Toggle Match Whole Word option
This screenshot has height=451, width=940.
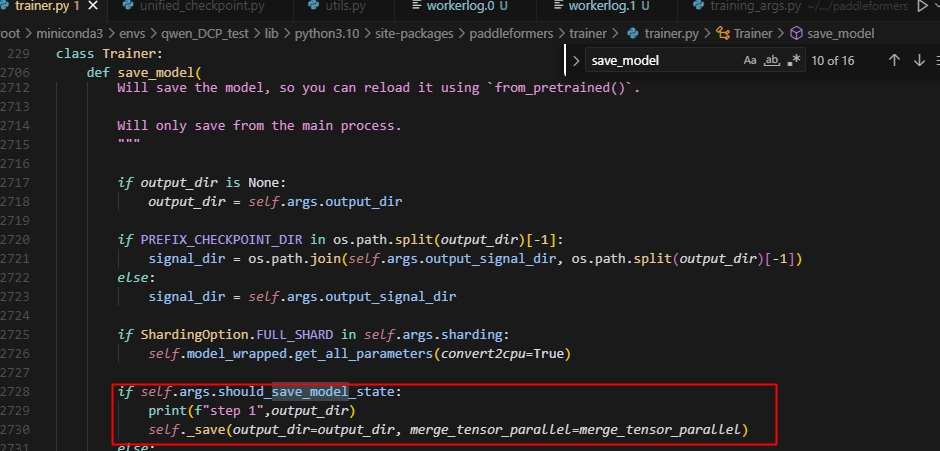(x=771, y=61)
